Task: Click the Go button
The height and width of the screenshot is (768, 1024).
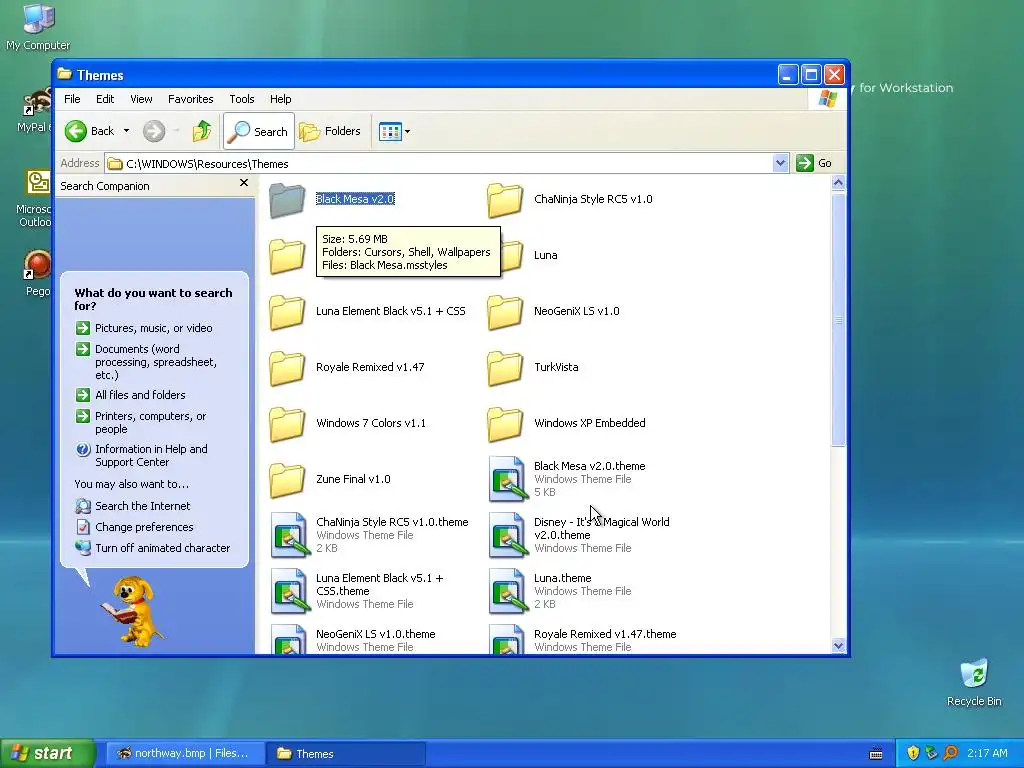Action: pos(814,163)
